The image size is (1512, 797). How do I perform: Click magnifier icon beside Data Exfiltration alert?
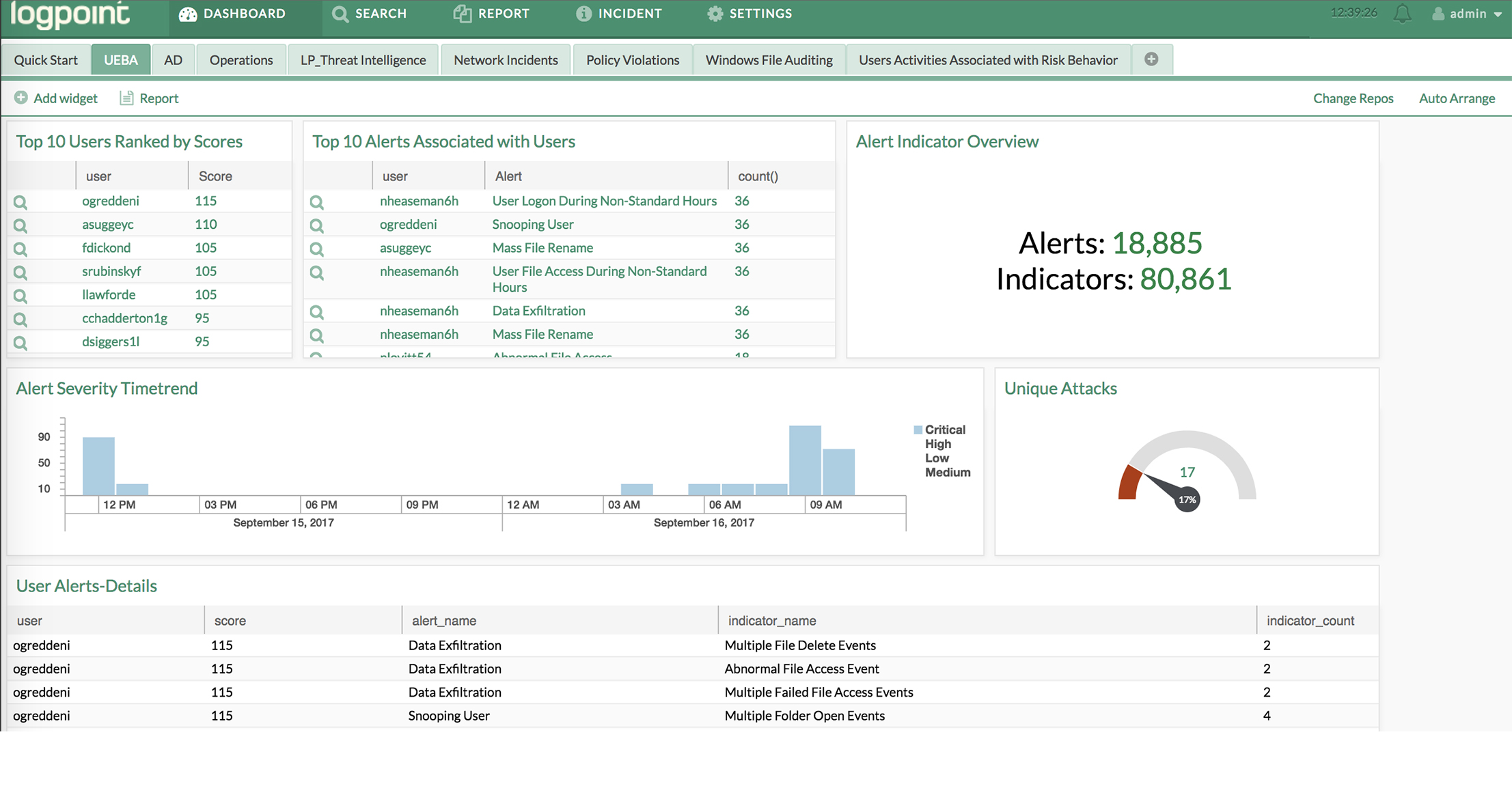[x=316, y=312]
